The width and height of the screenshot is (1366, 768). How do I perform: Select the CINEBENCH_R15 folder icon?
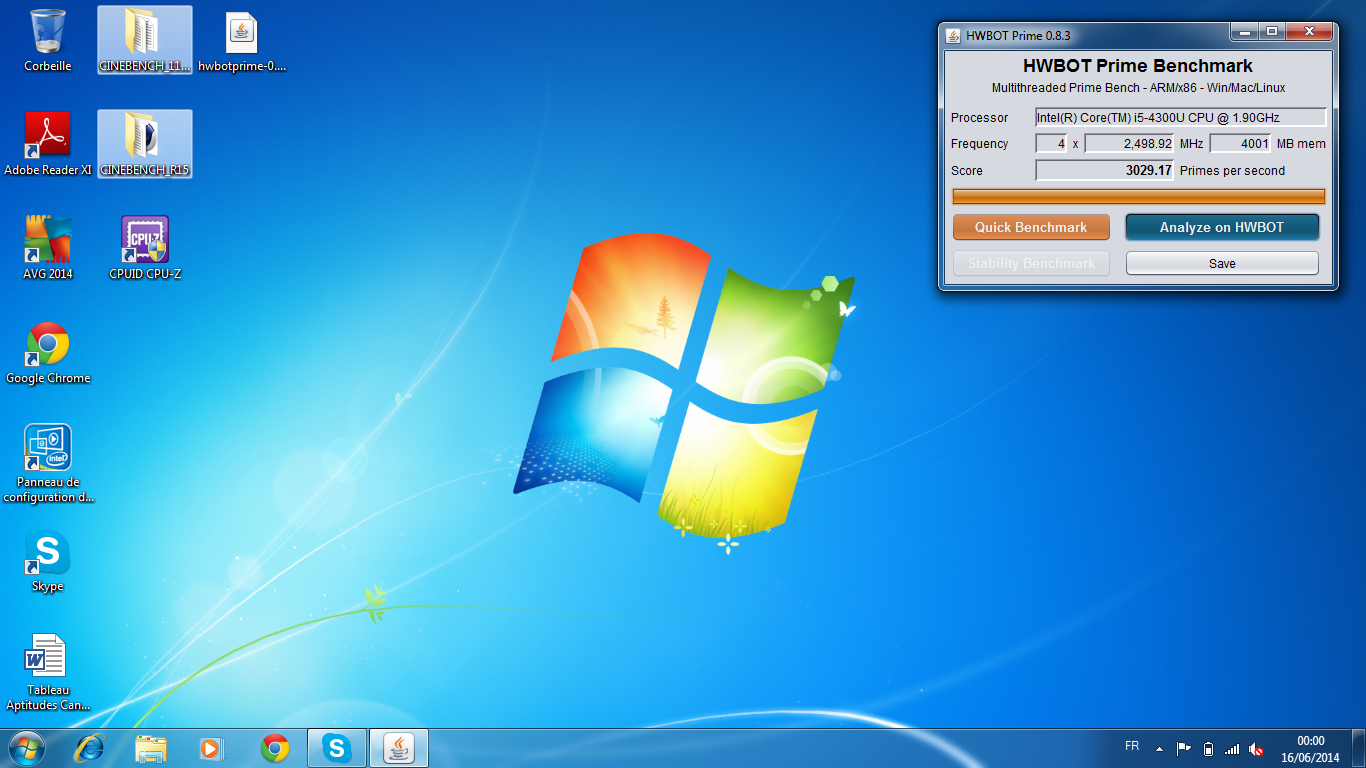click(x=144, y=144)
